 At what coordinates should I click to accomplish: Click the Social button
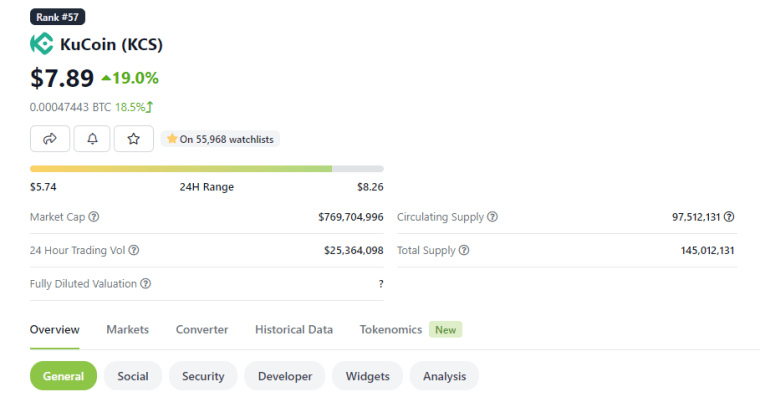133,376
